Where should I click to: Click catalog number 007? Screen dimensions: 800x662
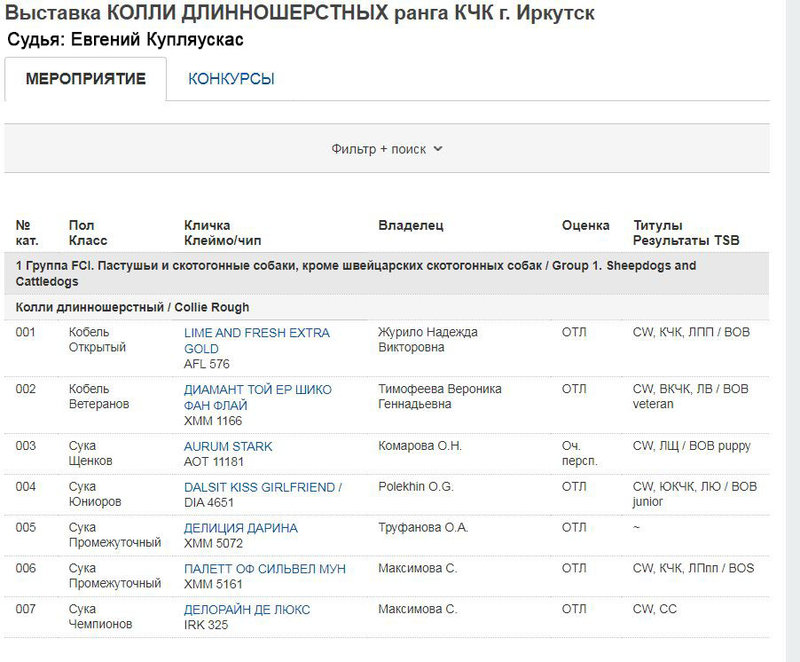click(x=26, y=609)
